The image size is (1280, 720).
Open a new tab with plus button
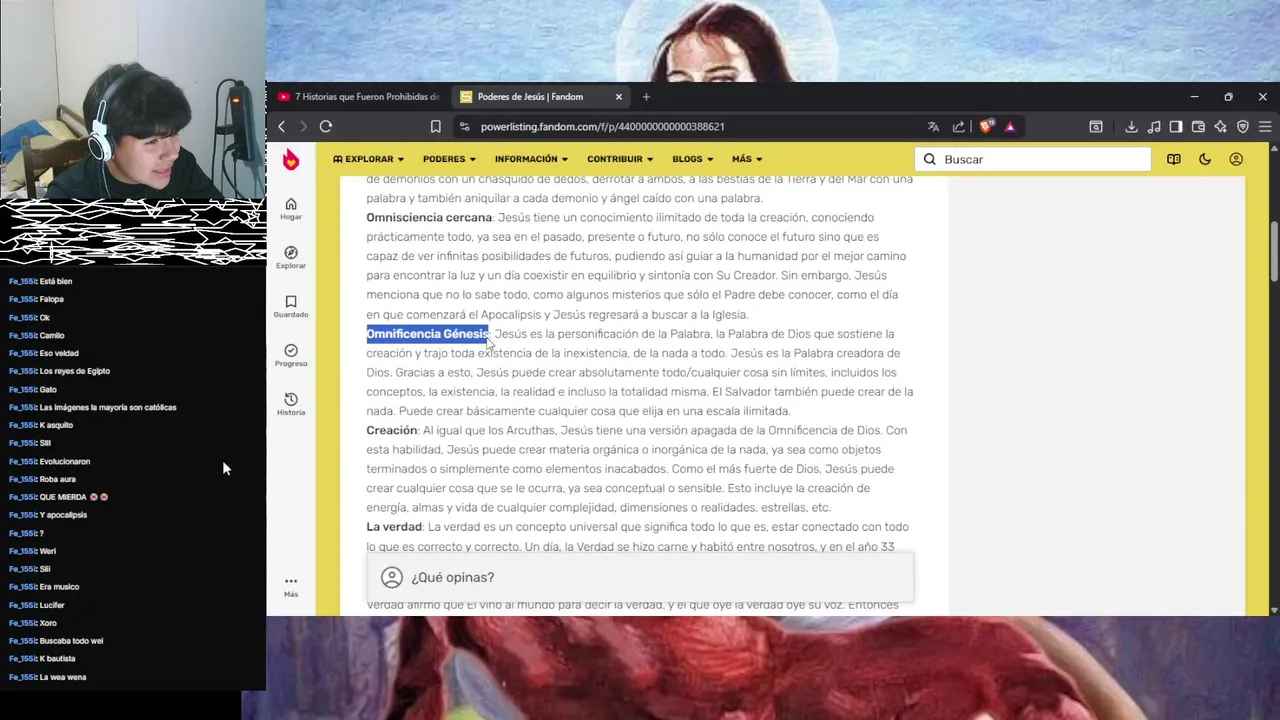tap(646, 97)
